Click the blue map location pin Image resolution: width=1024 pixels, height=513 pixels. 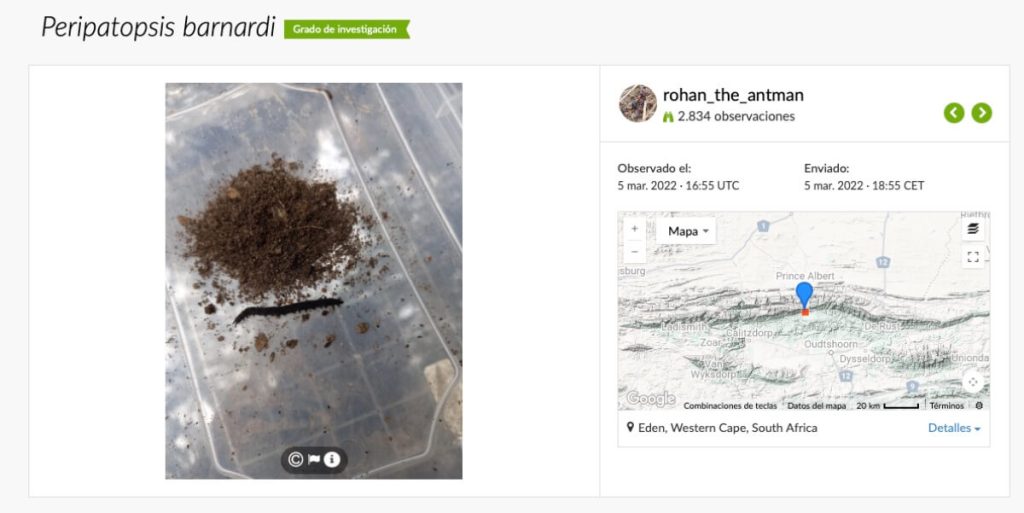805,294
